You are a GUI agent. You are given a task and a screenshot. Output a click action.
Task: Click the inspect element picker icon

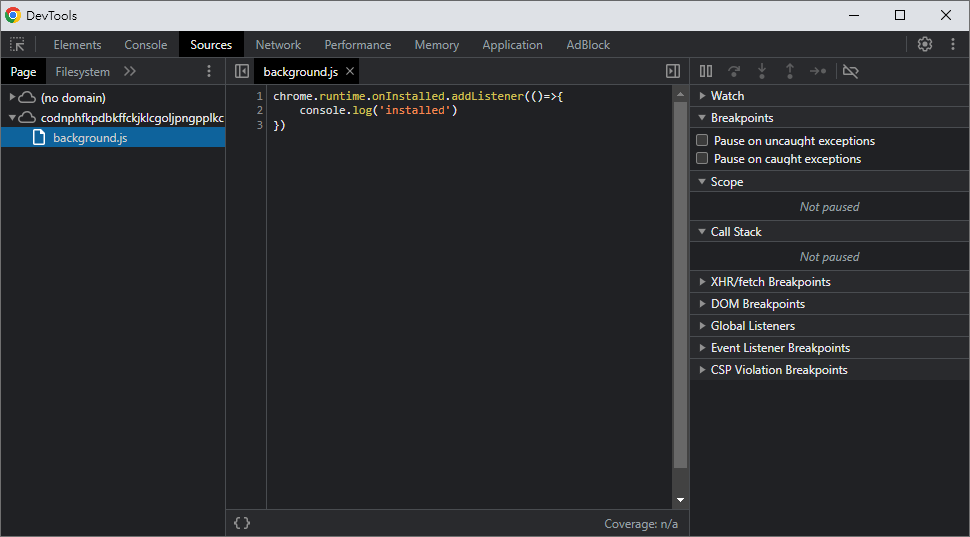click(18, 45)
